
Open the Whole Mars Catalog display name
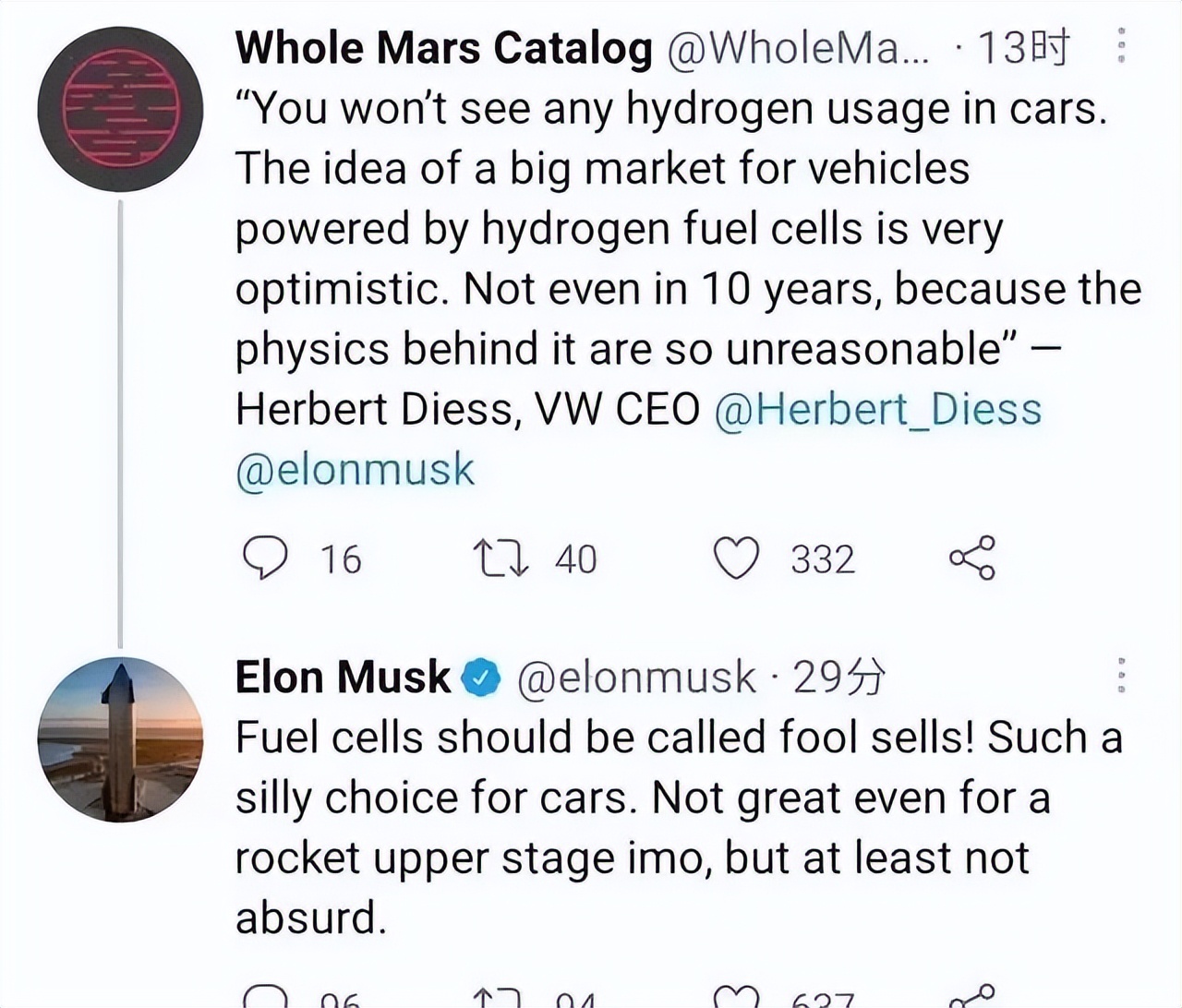point(443,48)
